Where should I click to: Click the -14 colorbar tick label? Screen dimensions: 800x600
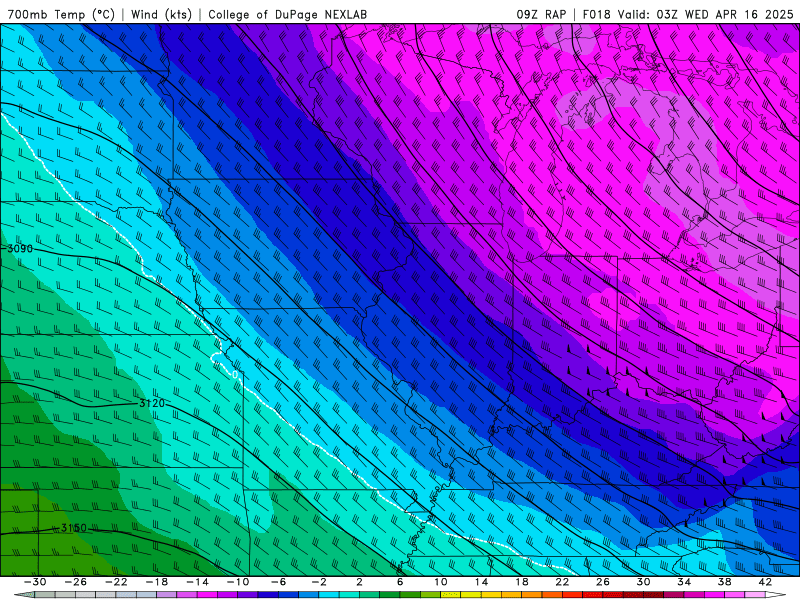(197, 582)
